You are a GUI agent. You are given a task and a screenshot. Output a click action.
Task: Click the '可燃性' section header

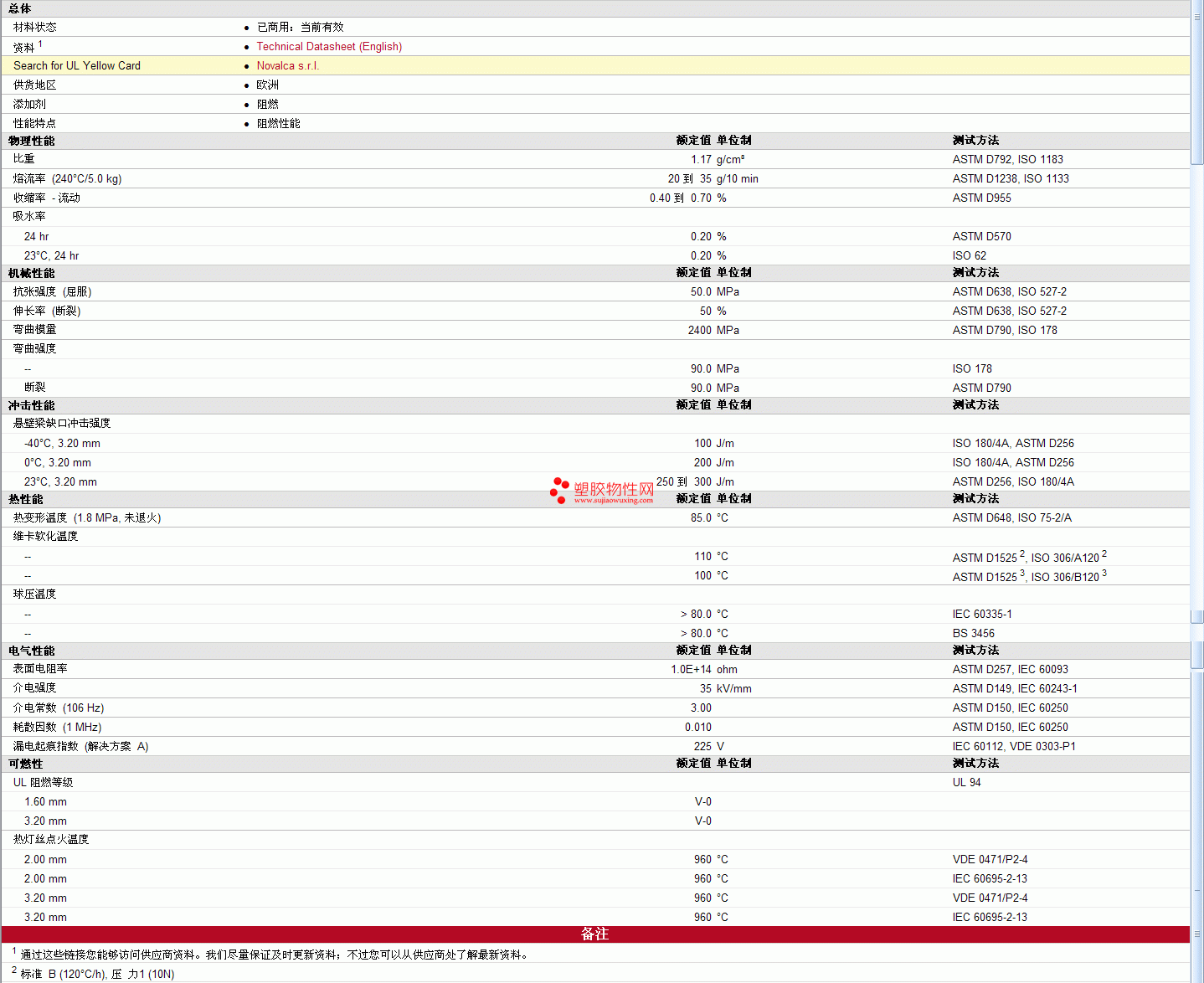26,764
